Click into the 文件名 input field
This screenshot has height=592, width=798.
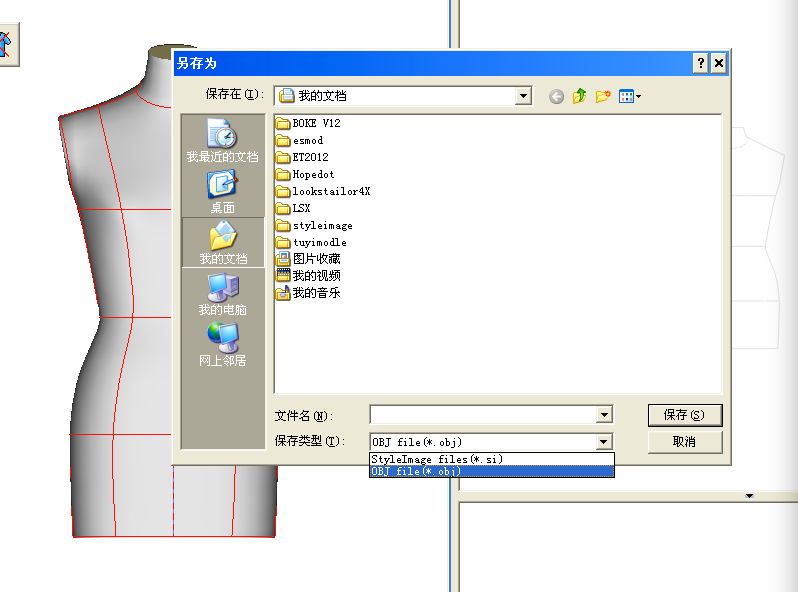[483, 415]
